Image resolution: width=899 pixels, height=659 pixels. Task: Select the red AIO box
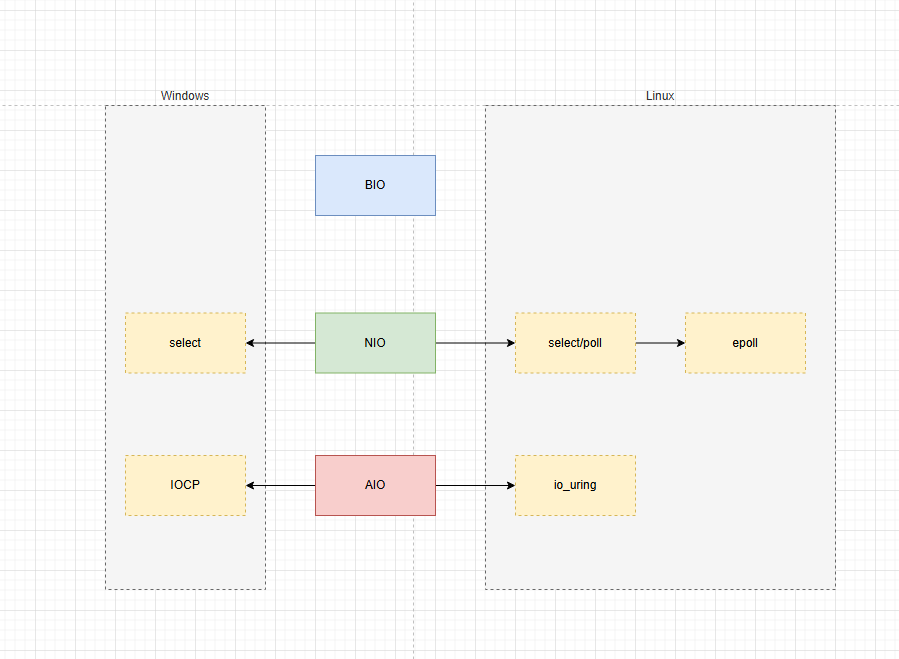(375, 485)
